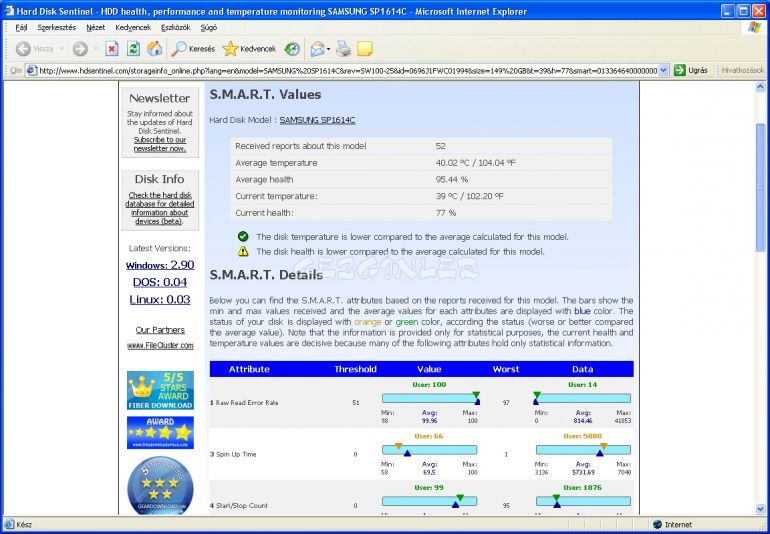Click the Ugrás go button
The width and height of the screenshot is (770, 534).
[691, 71]
